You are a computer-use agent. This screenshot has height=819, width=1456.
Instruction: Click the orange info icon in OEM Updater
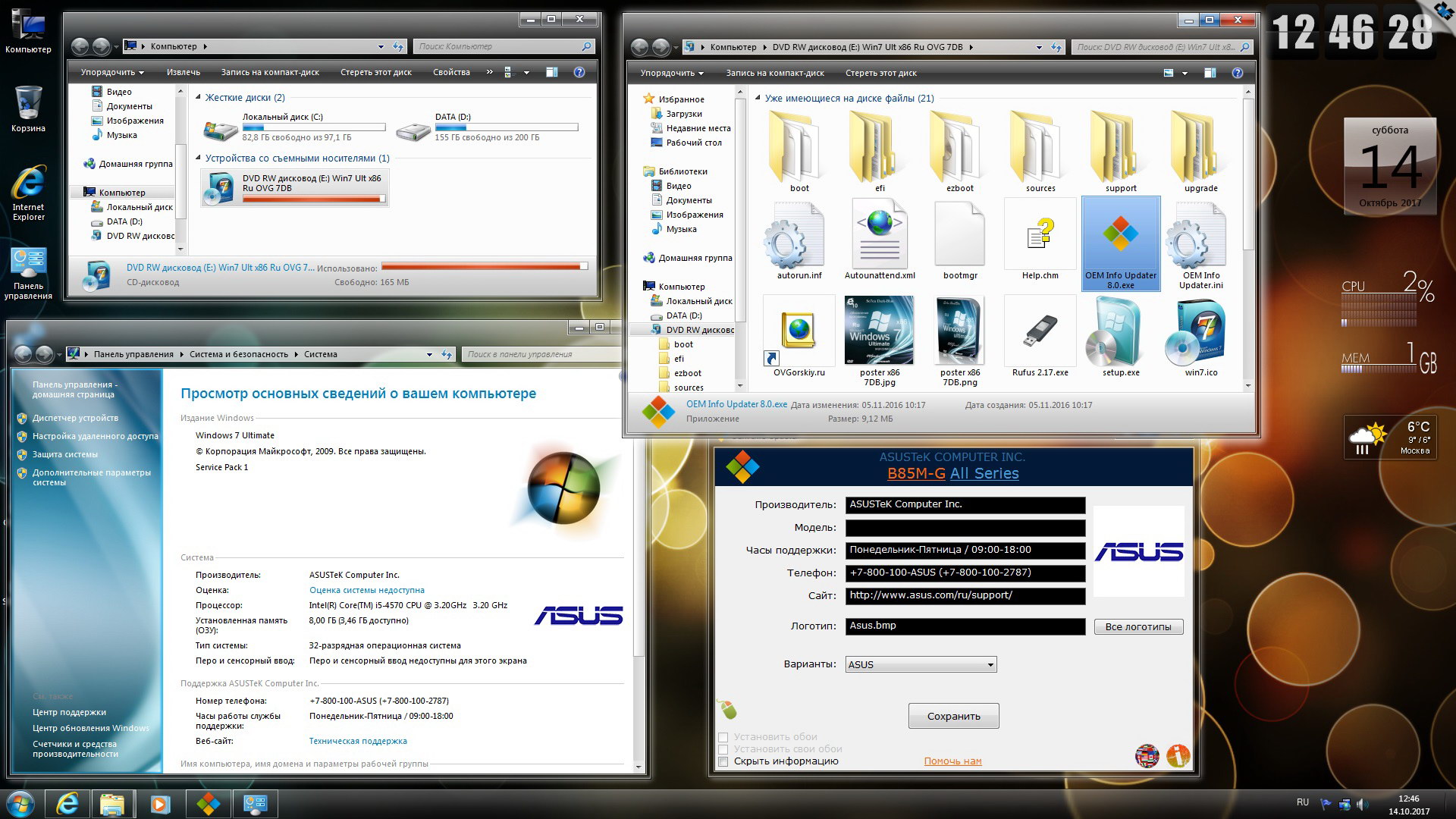point(1178,755)
